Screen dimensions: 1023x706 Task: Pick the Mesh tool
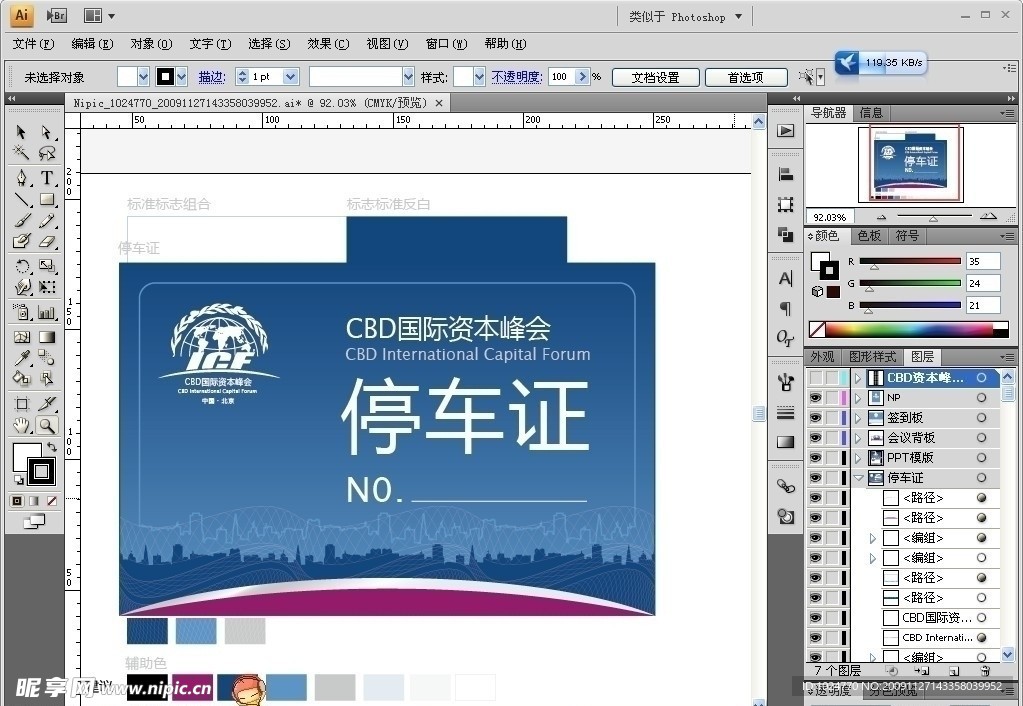22,337
